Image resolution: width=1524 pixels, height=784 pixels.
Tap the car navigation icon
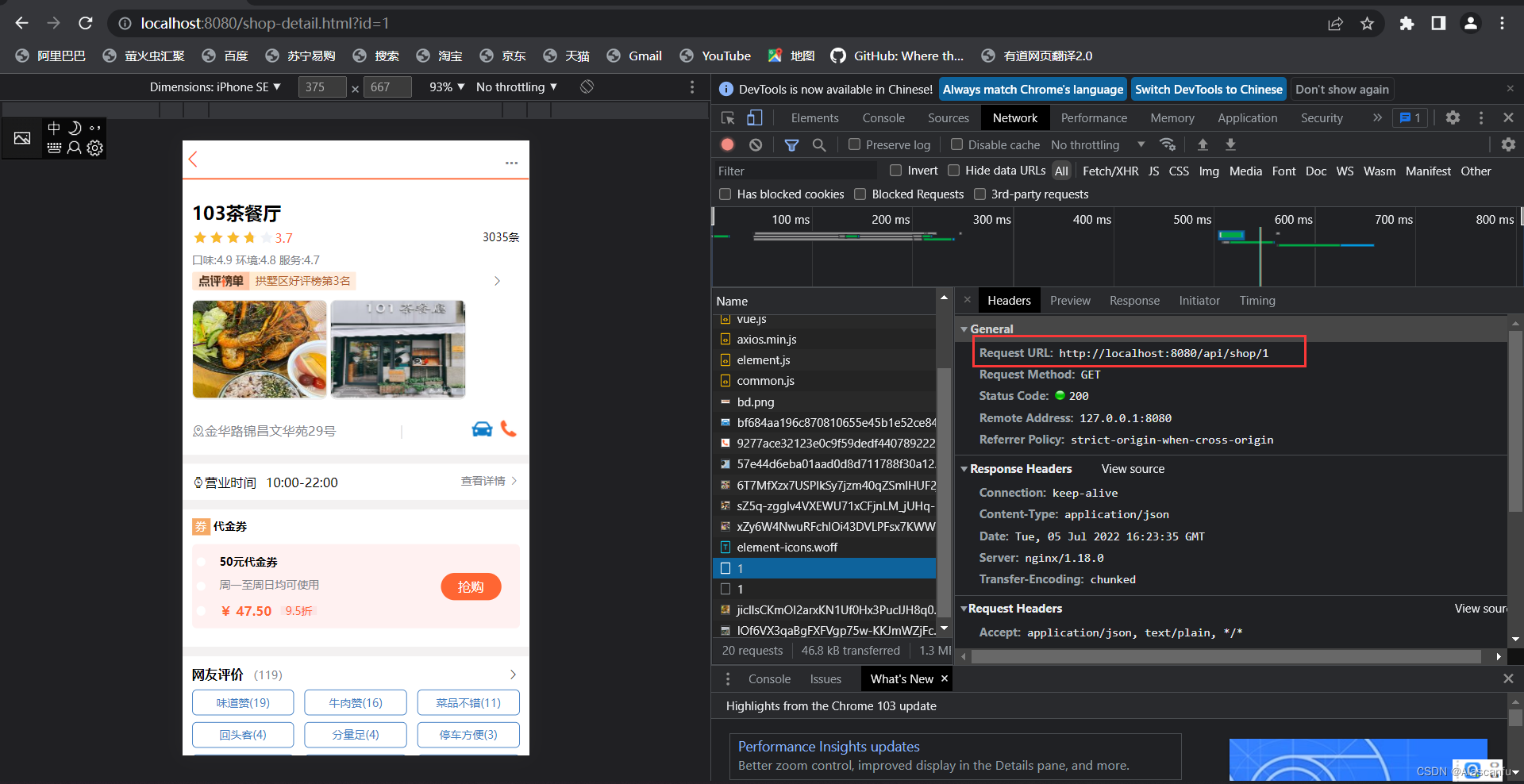coord(482,429)
